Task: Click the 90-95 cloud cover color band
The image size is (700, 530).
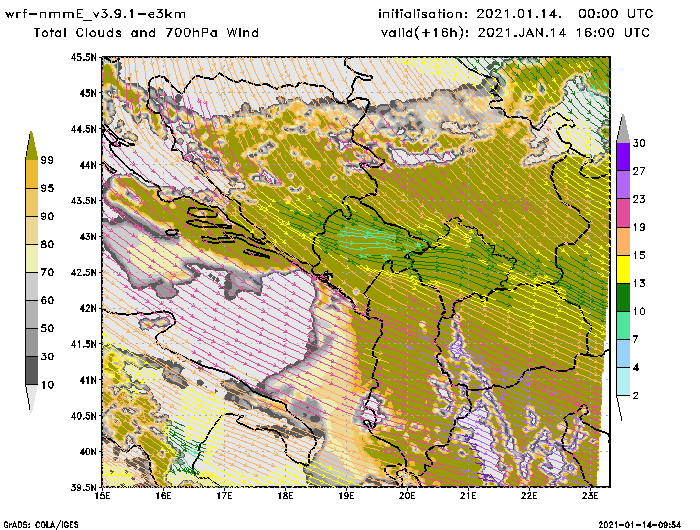Action: point(32,202)
